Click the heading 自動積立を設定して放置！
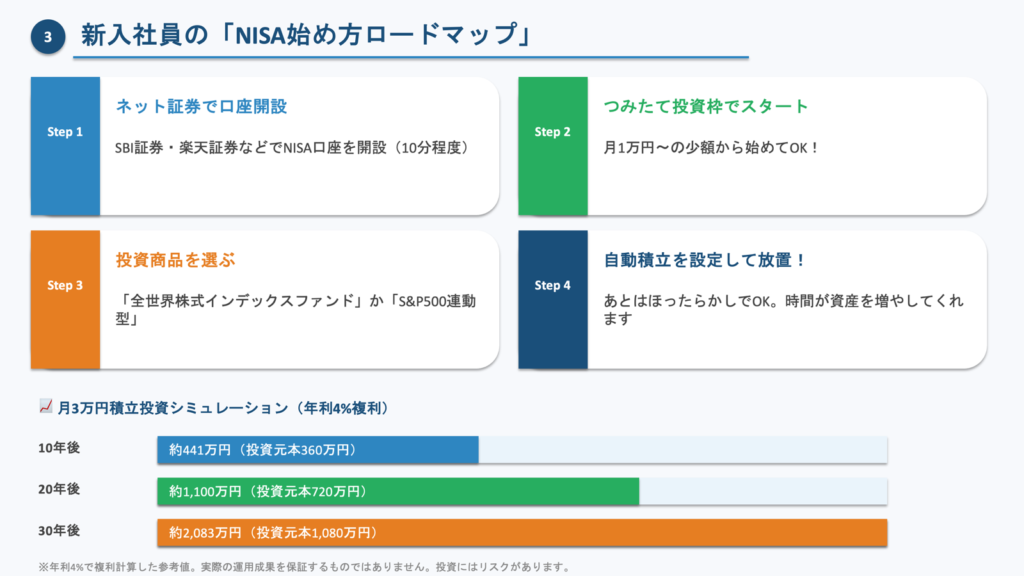The height and width of the screenshot is (576, 1024). [706, 260]
